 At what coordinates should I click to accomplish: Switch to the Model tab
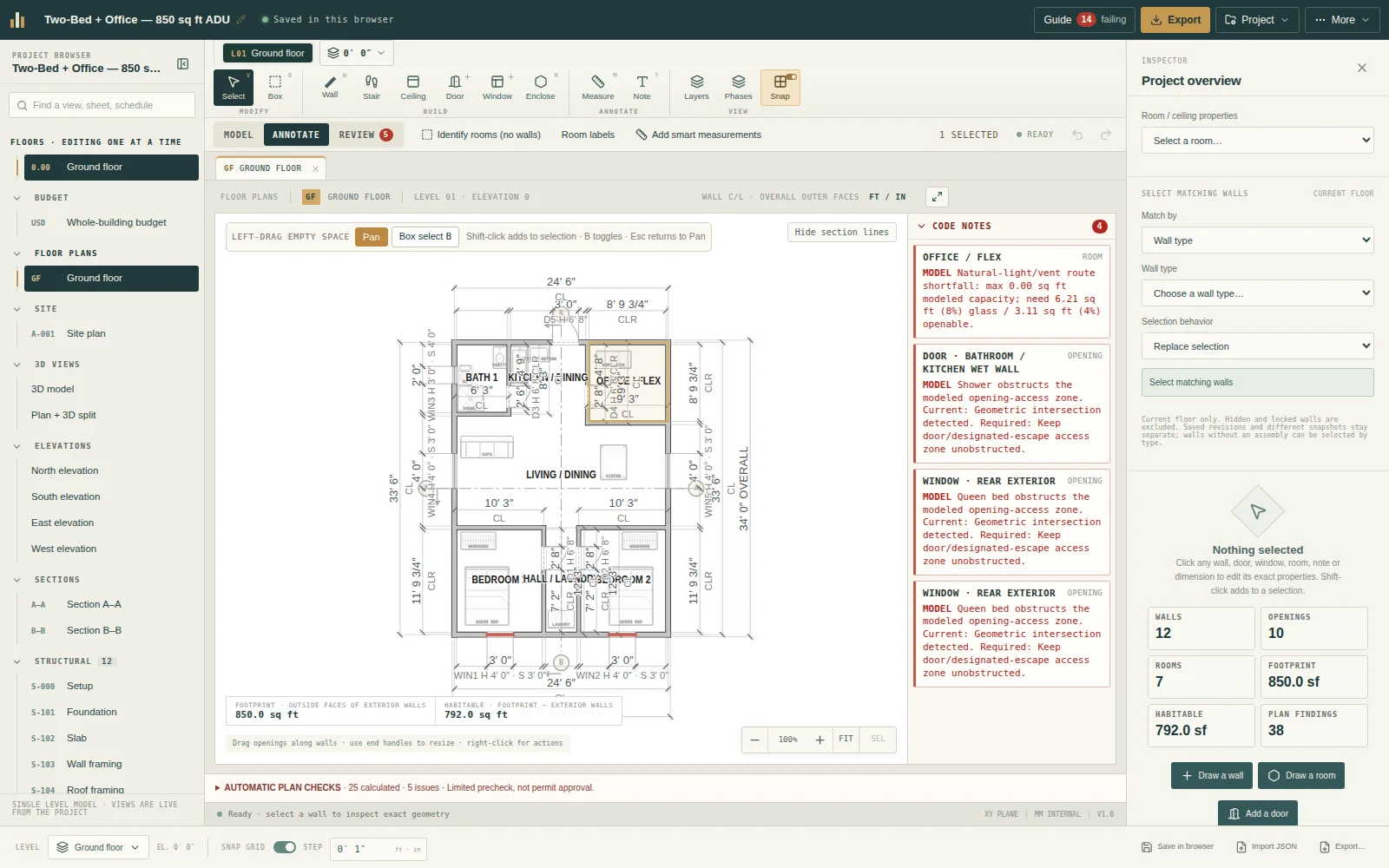238,135
